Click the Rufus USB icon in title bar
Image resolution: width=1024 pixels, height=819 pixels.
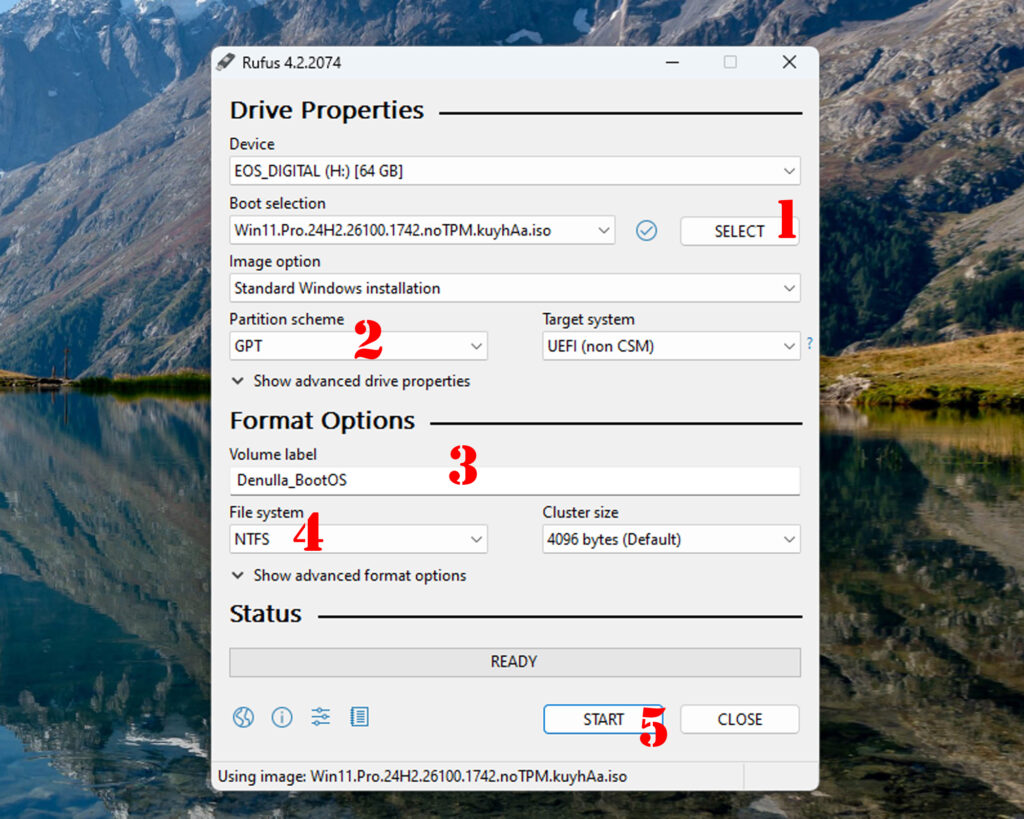[226, 62]
